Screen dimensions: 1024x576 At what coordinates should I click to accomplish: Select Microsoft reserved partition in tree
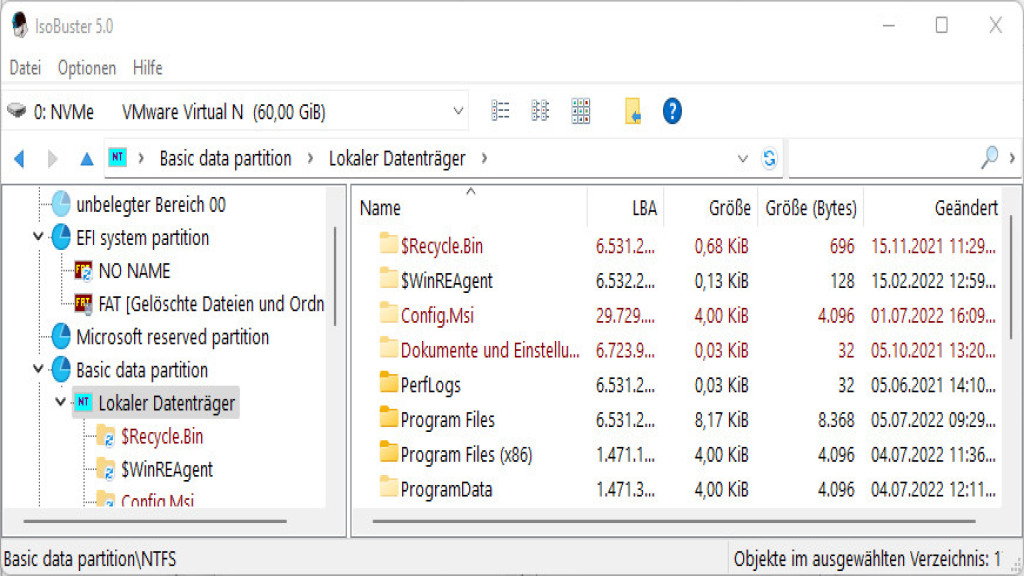pos(172,337)
